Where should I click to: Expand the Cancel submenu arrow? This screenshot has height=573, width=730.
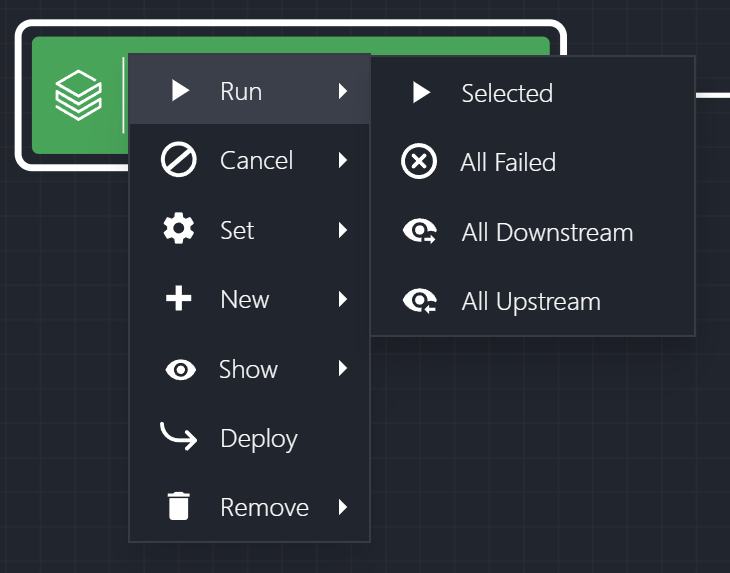pyautogui.click(x=343, y=160)
